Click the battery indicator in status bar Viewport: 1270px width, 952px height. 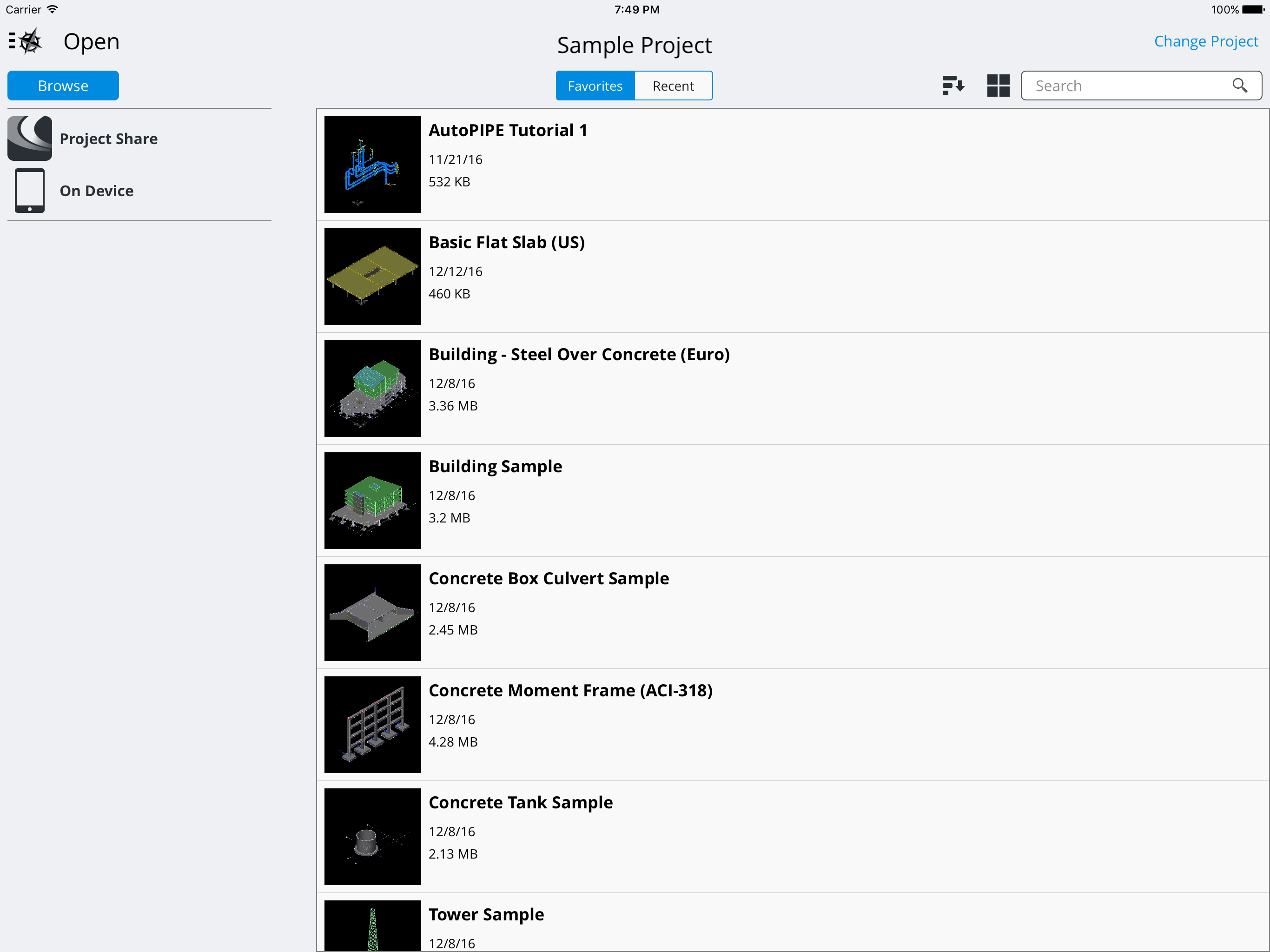[1253, 10]
